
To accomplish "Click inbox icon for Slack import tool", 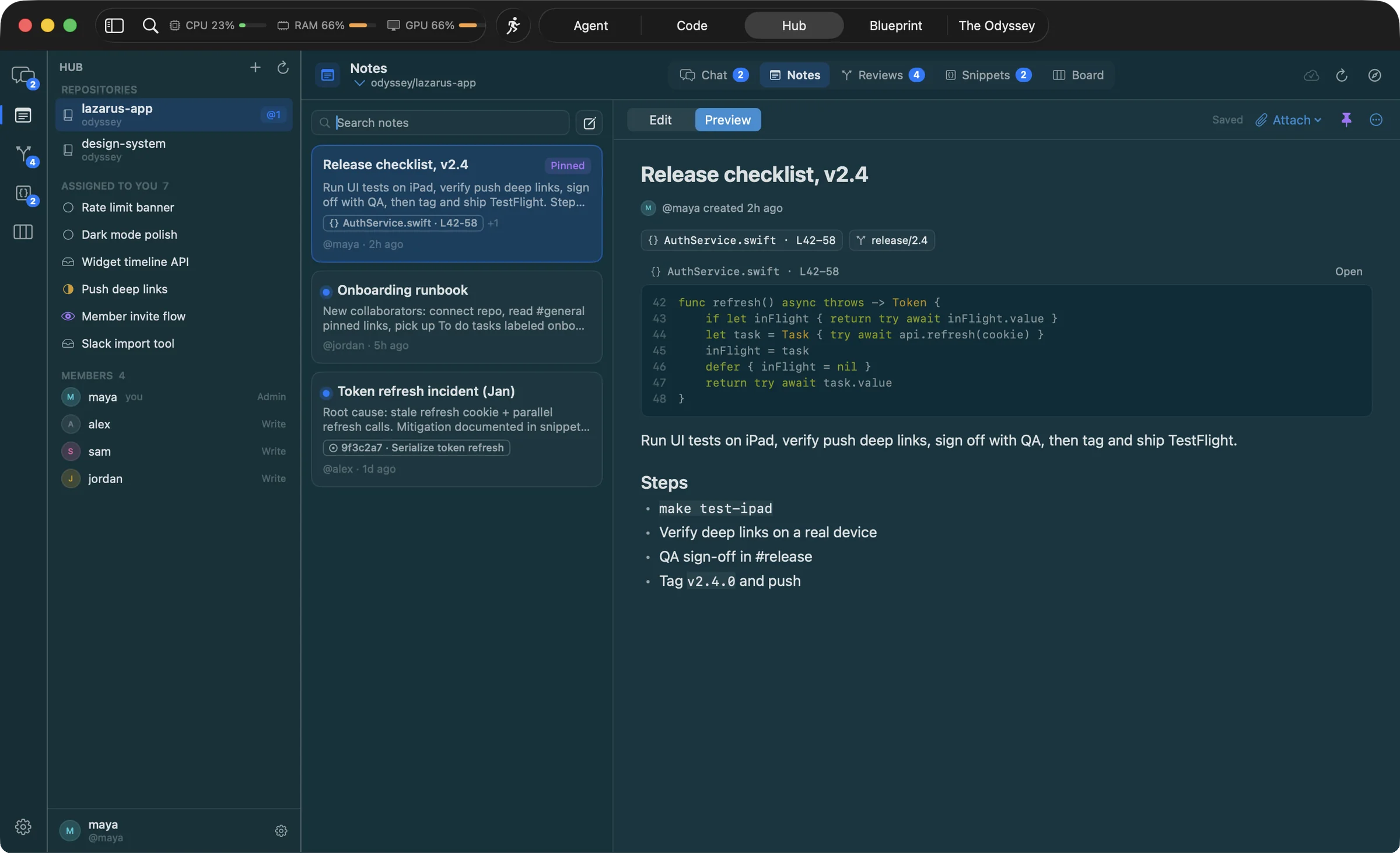I will click(68, 344).
